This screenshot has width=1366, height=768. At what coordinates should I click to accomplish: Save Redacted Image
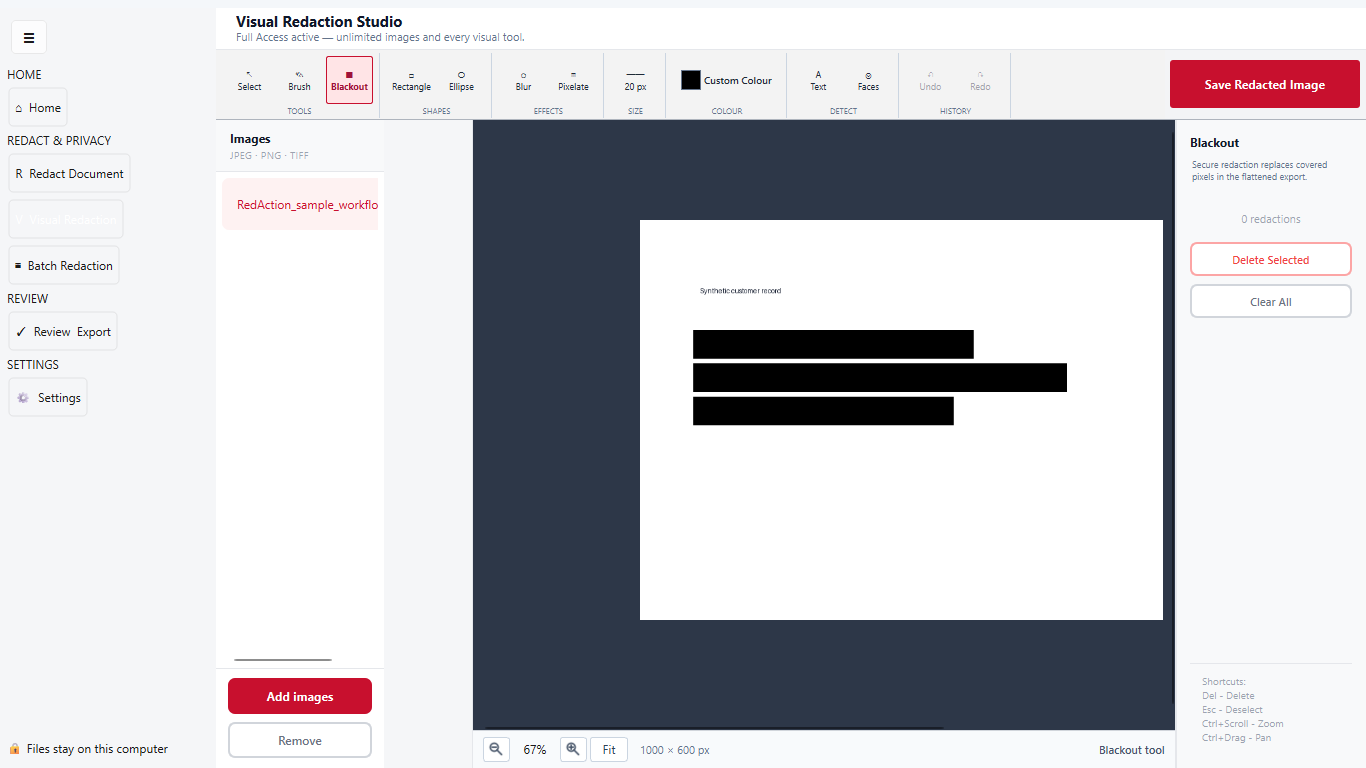pyautogui.click(x=1265, y=84)
